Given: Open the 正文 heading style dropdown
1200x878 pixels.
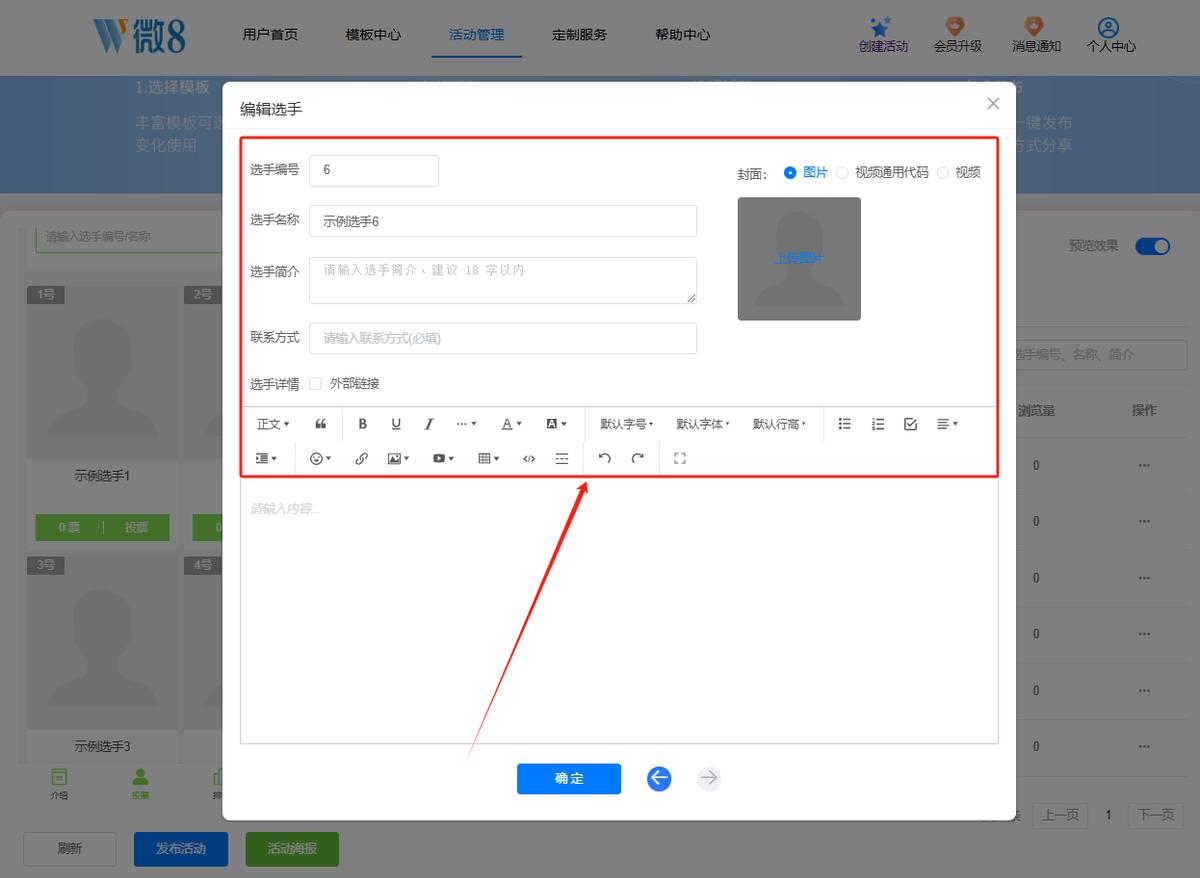Looking at the screenshot, I should click(x=273, y=424).
